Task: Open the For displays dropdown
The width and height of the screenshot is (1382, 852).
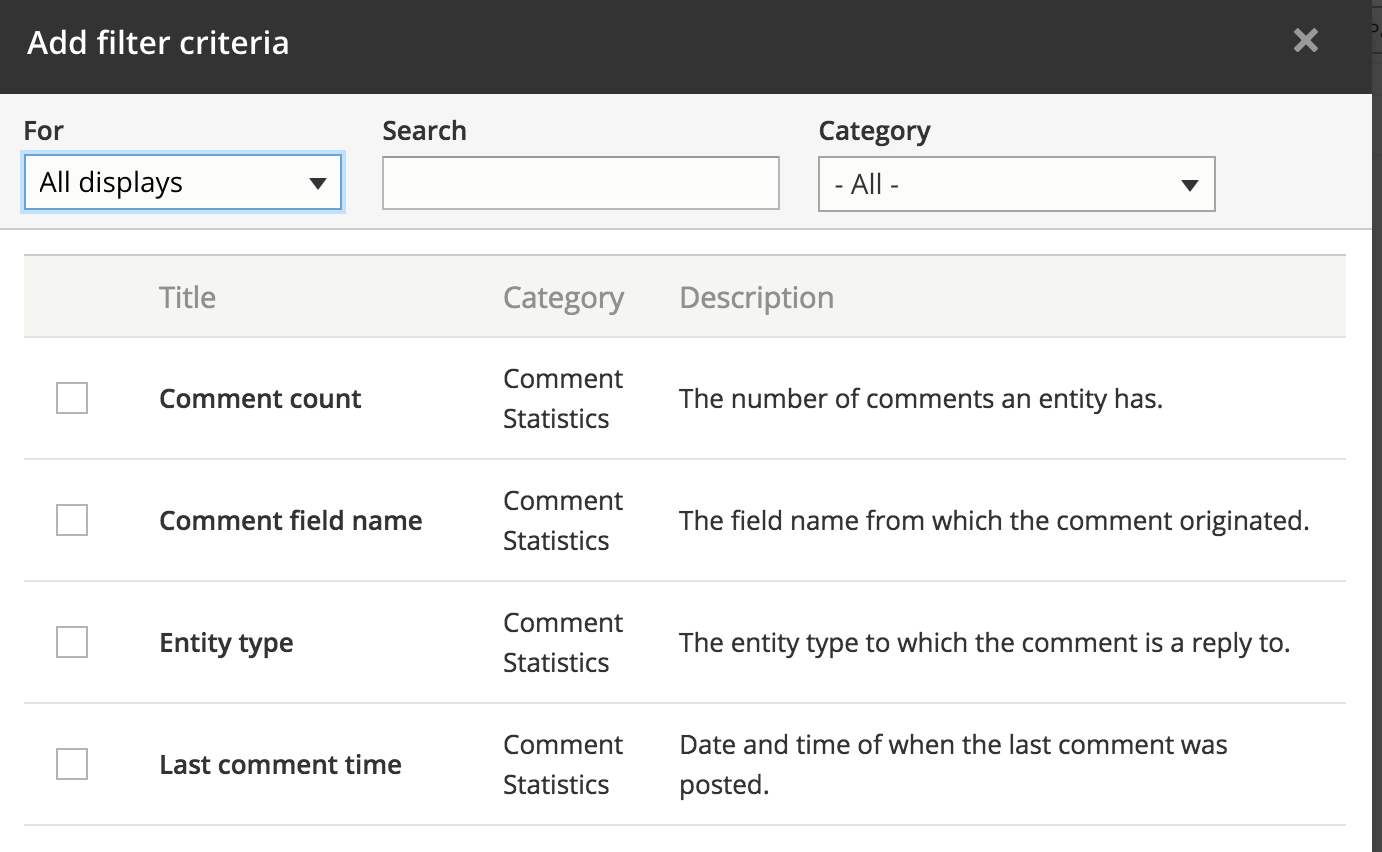Action: tap(182, 183)
